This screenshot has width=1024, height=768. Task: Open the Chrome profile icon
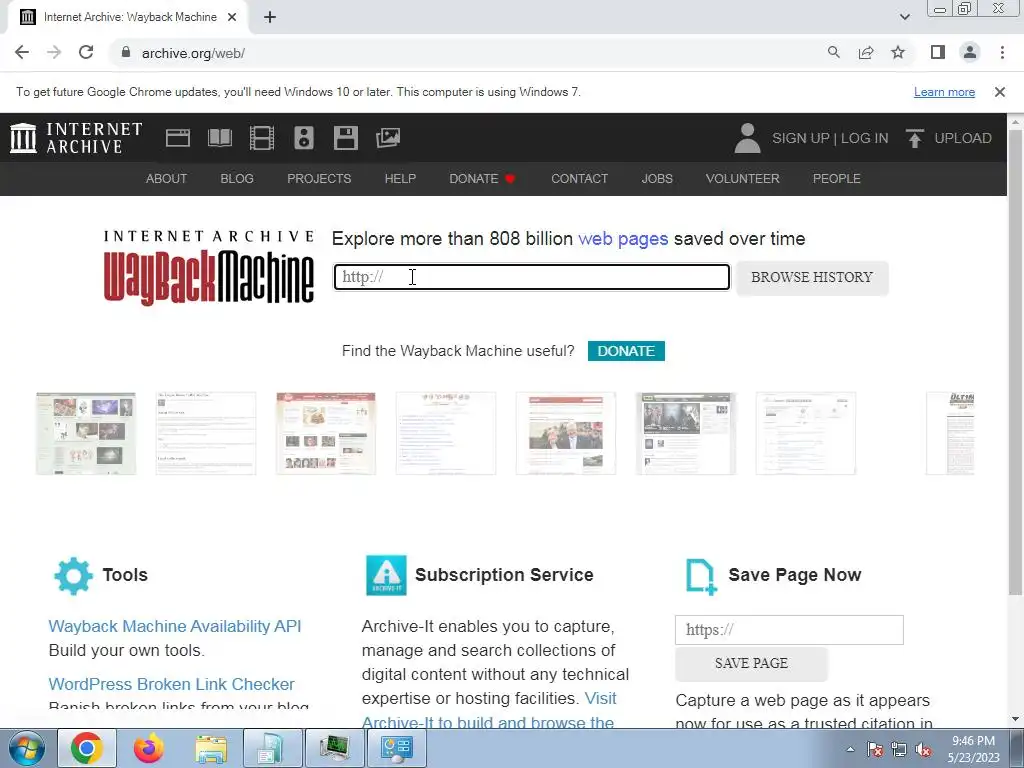pyautogui.click(x=970, y=52)
